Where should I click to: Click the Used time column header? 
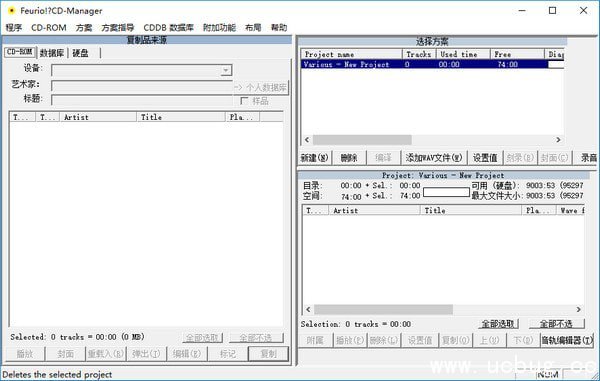(463, 54)
